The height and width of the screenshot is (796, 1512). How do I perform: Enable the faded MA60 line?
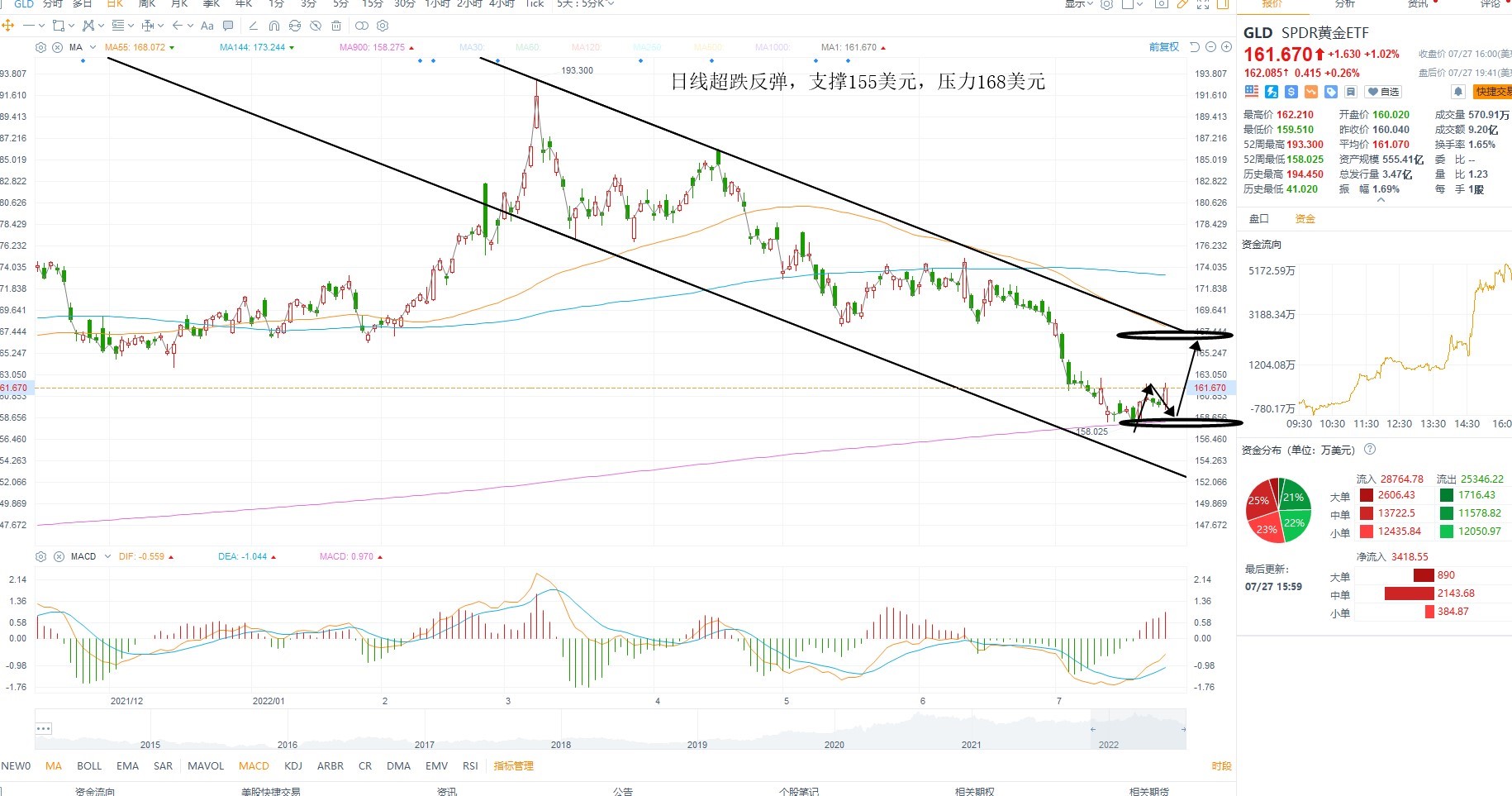tap(528, 47)
